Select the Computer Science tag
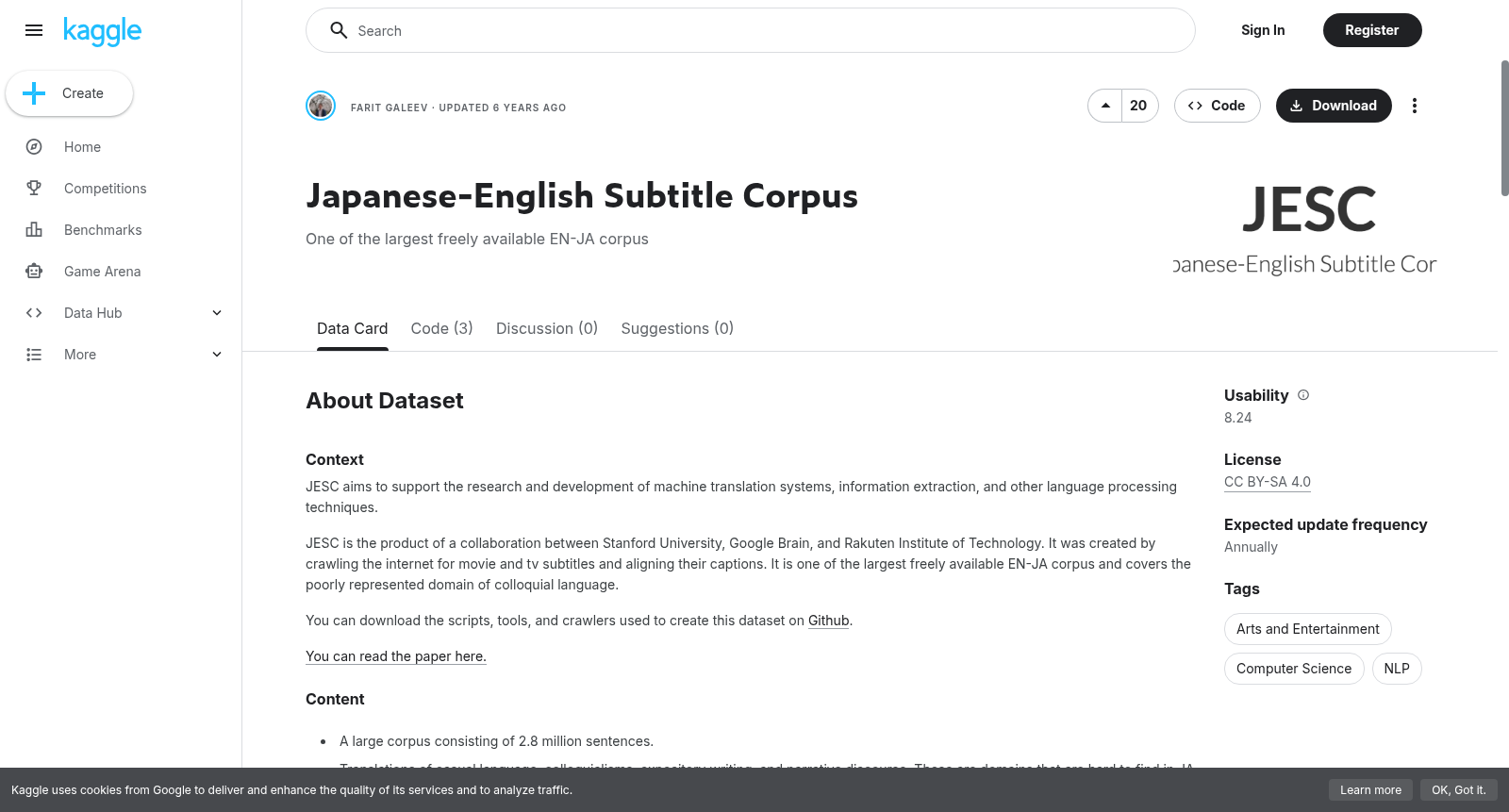 click(x=1294, y=669)
